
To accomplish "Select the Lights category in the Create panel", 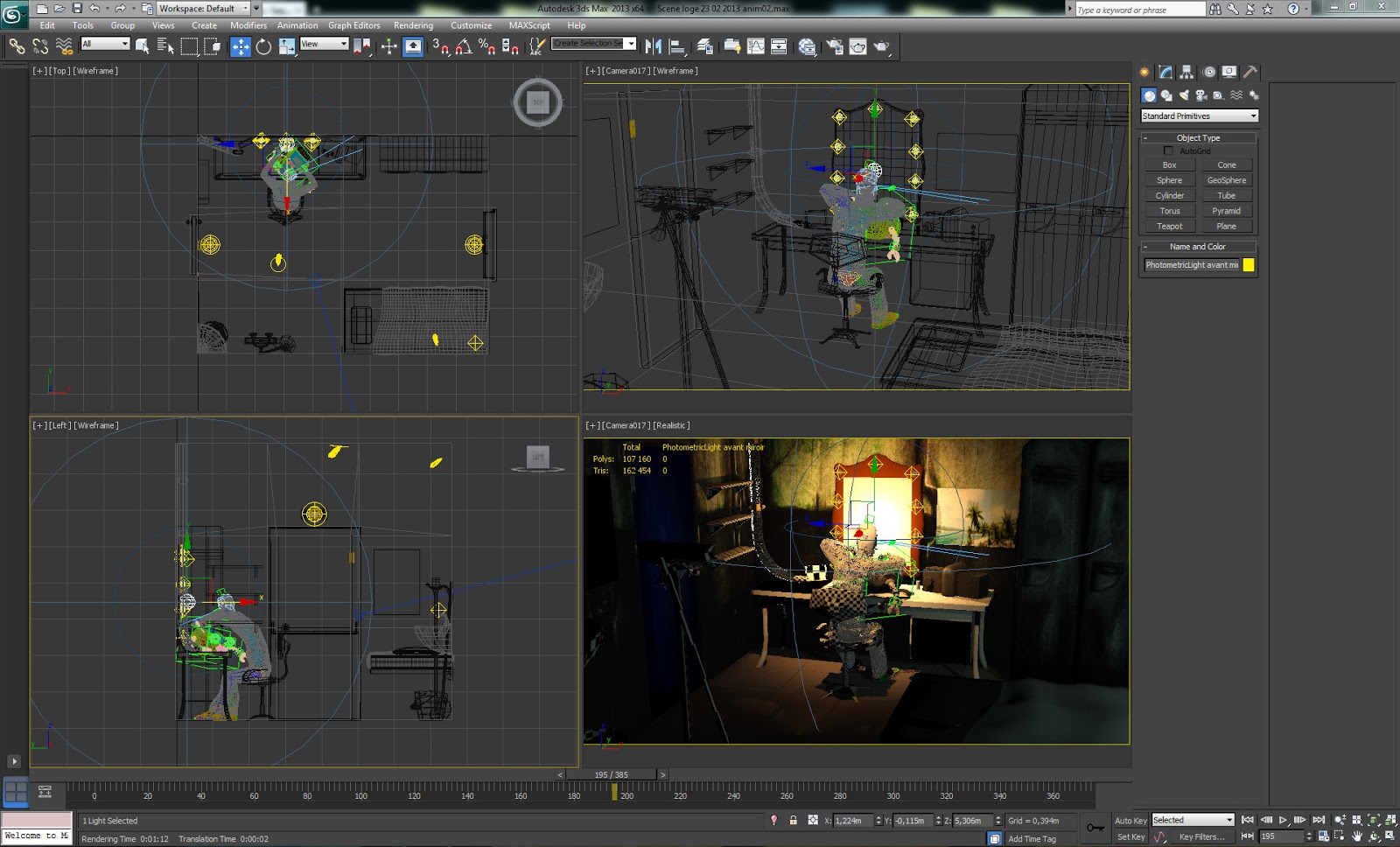I will click(1185, 94).
